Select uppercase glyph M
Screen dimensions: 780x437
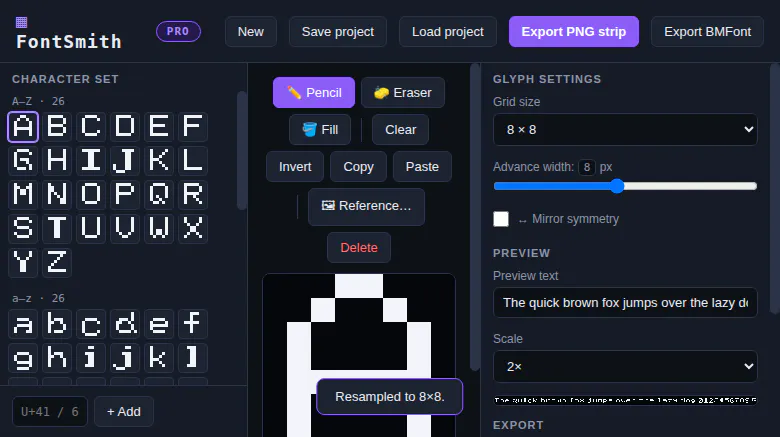click(x=23, y=194)
